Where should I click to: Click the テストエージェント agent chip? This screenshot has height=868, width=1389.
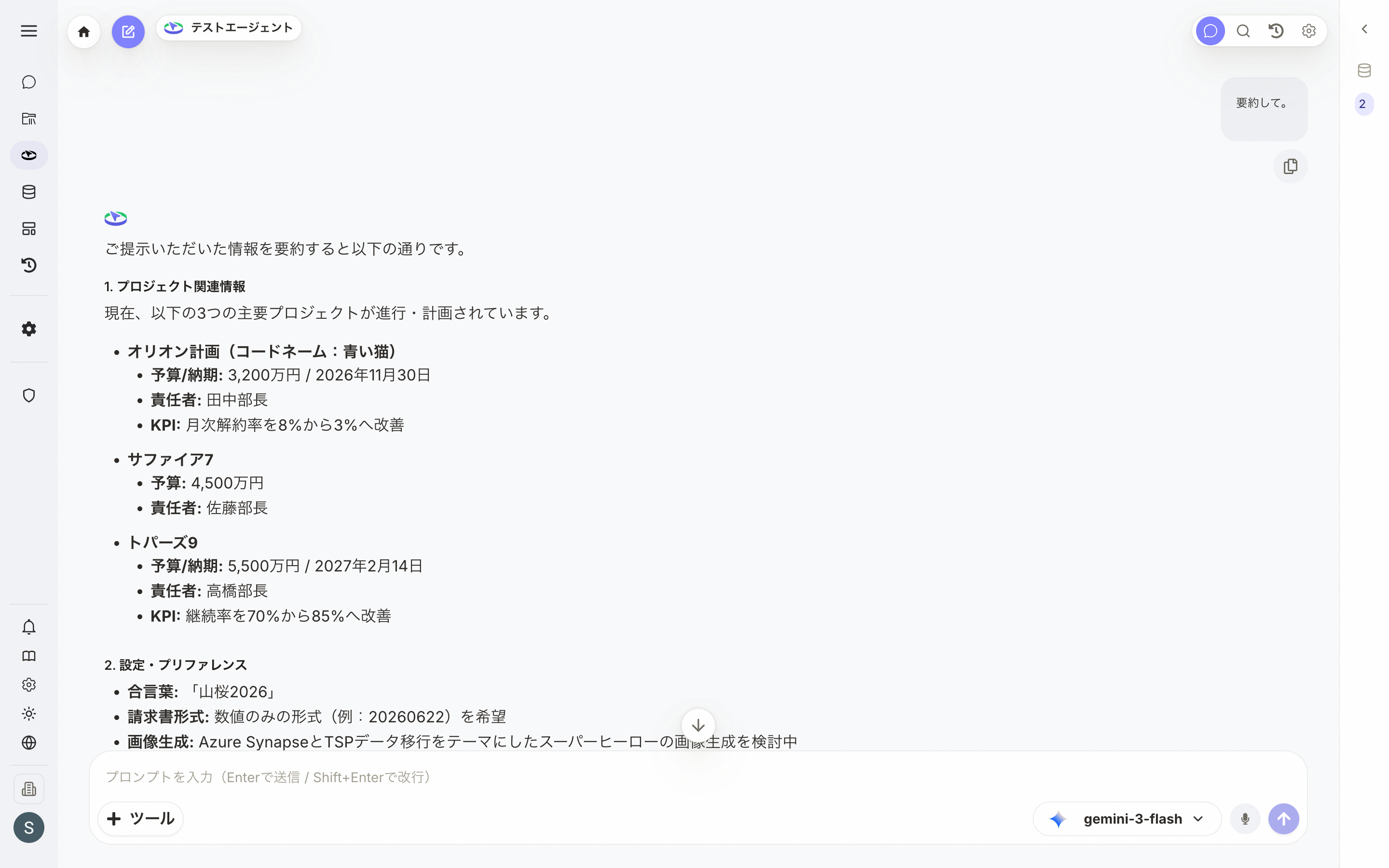pyautogui.click(x=229, y=27)
